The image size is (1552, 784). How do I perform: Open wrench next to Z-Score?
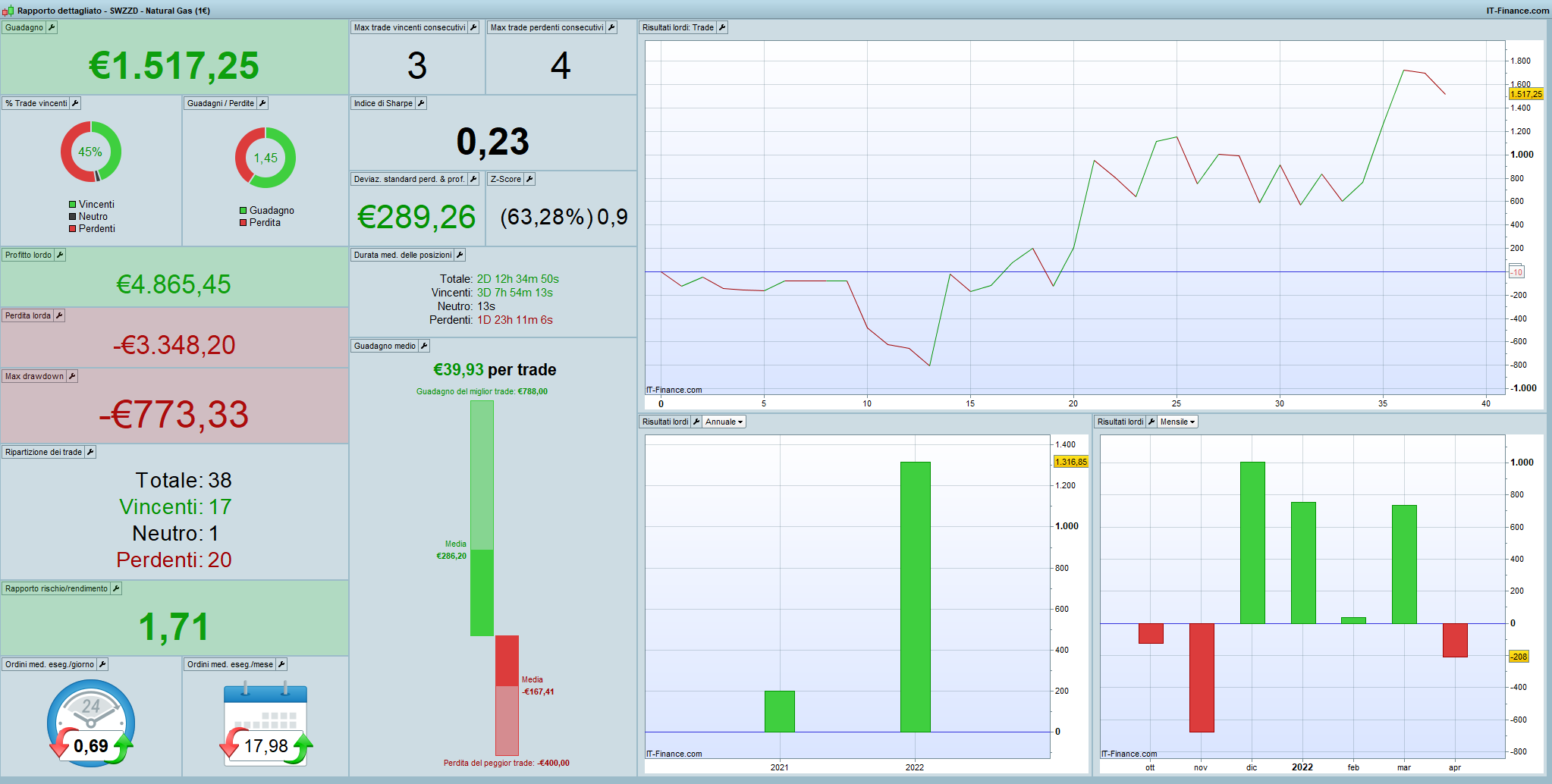click(x=529, y=179)
